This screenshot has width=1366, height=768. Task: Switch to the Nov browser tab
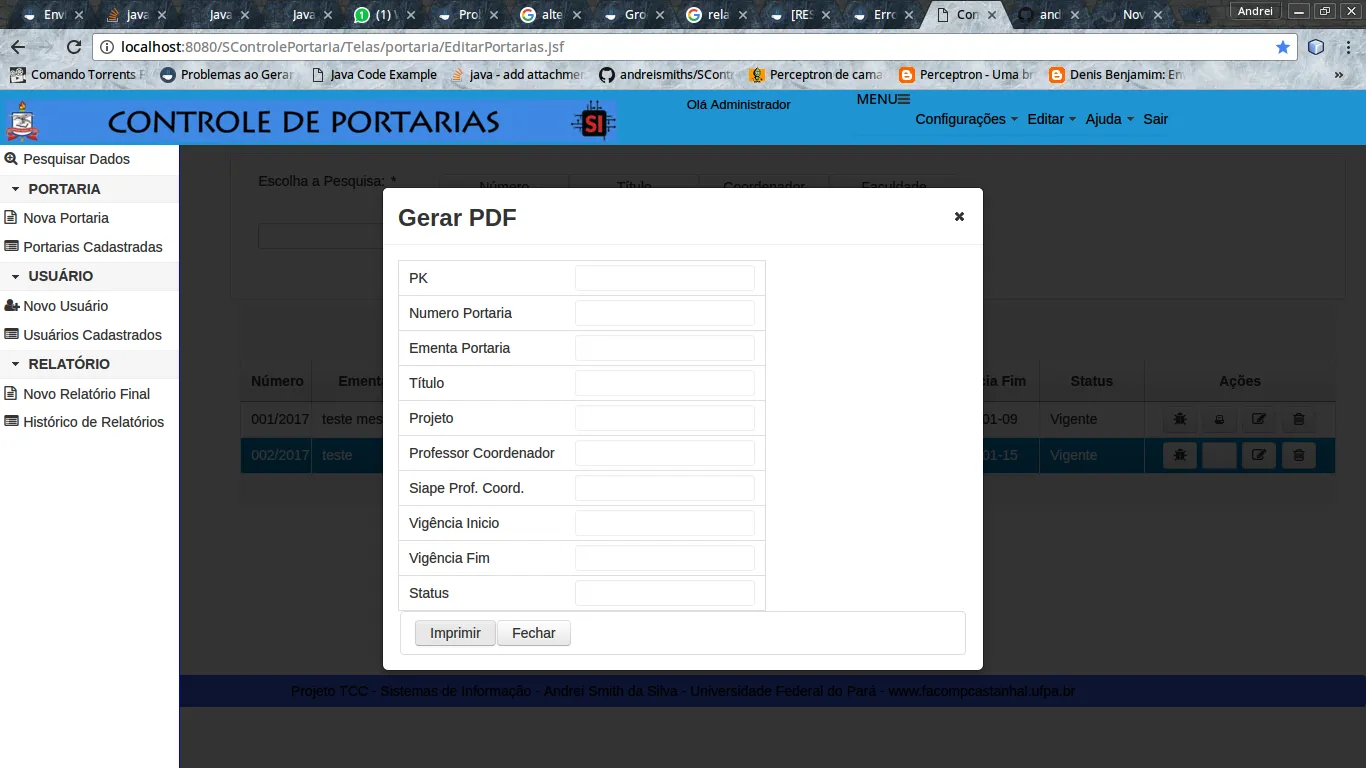tap(1131, 15)
